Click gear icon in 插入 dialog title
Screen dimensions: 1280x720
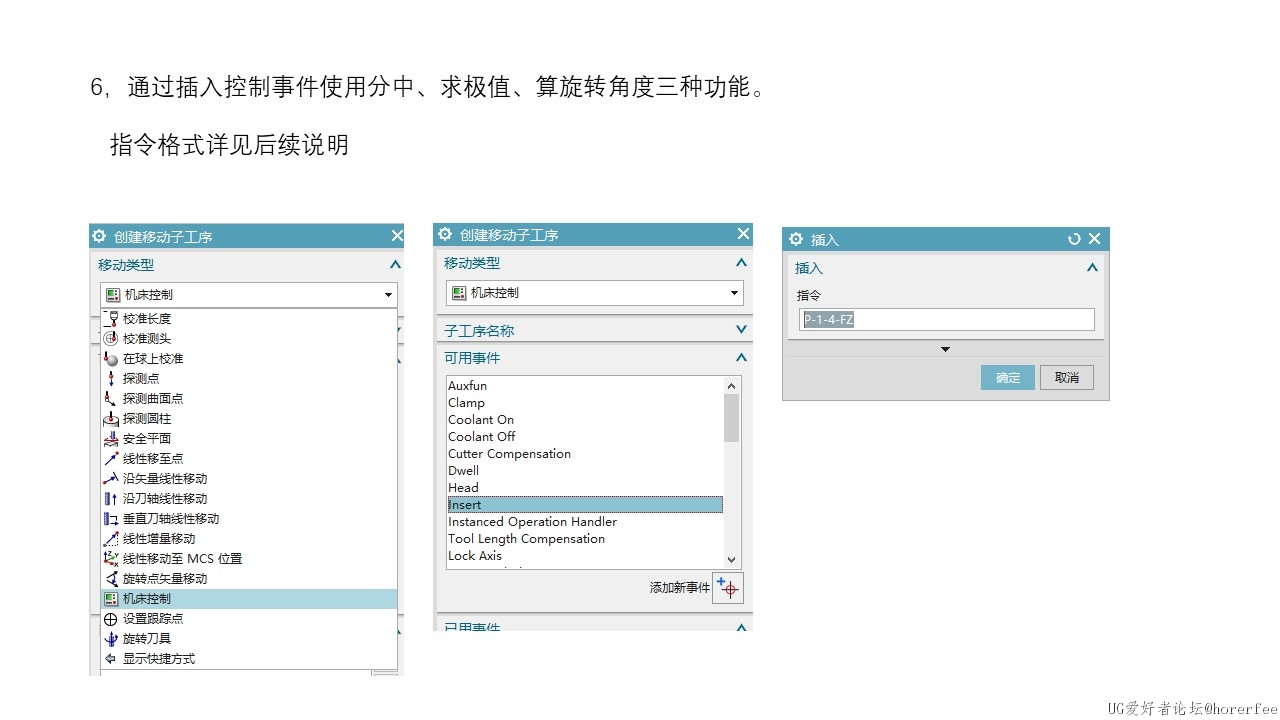pos(796,239)
